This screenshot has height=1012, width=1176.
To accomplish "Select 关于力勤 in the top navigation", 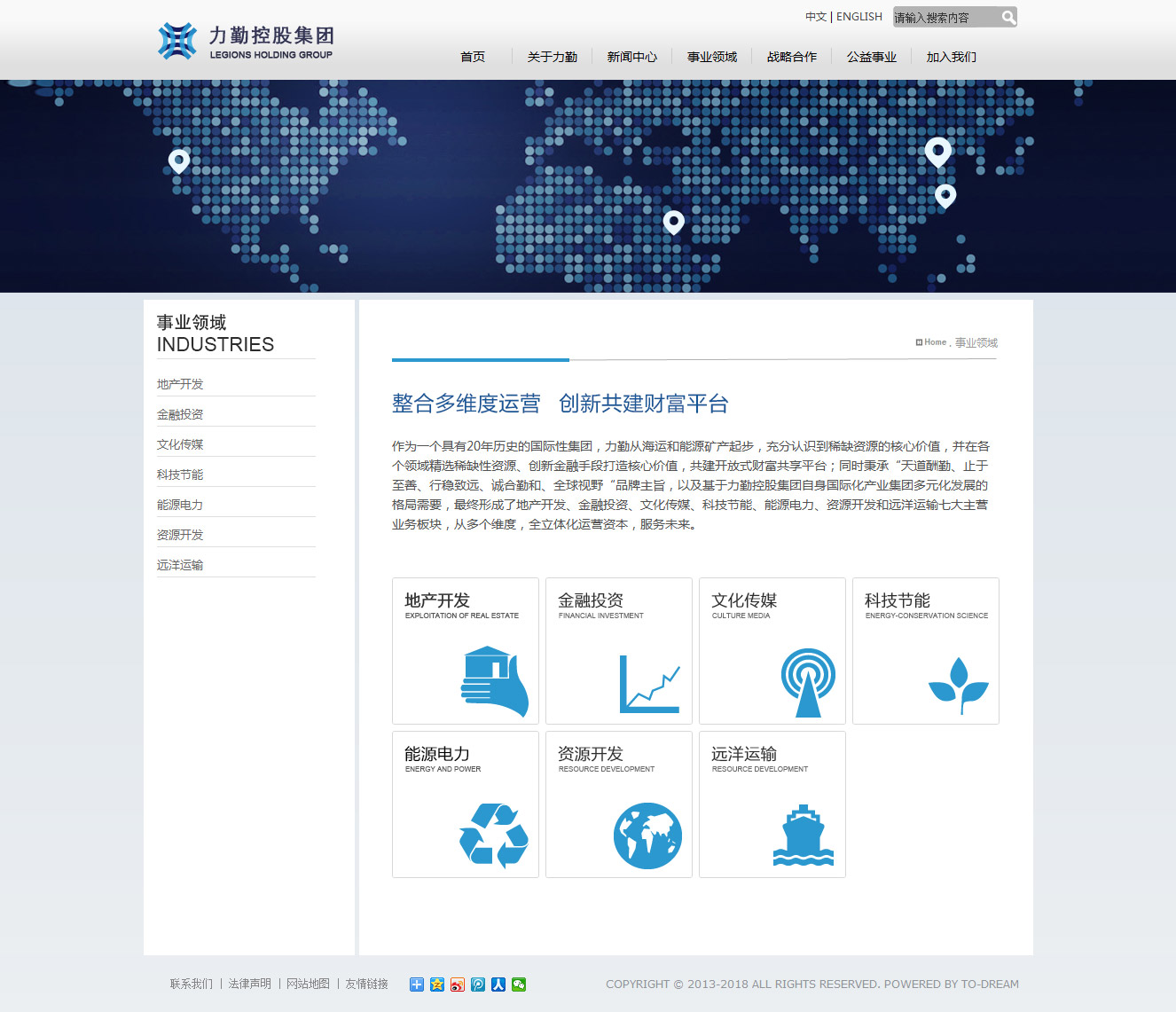I will click(552, 57).
